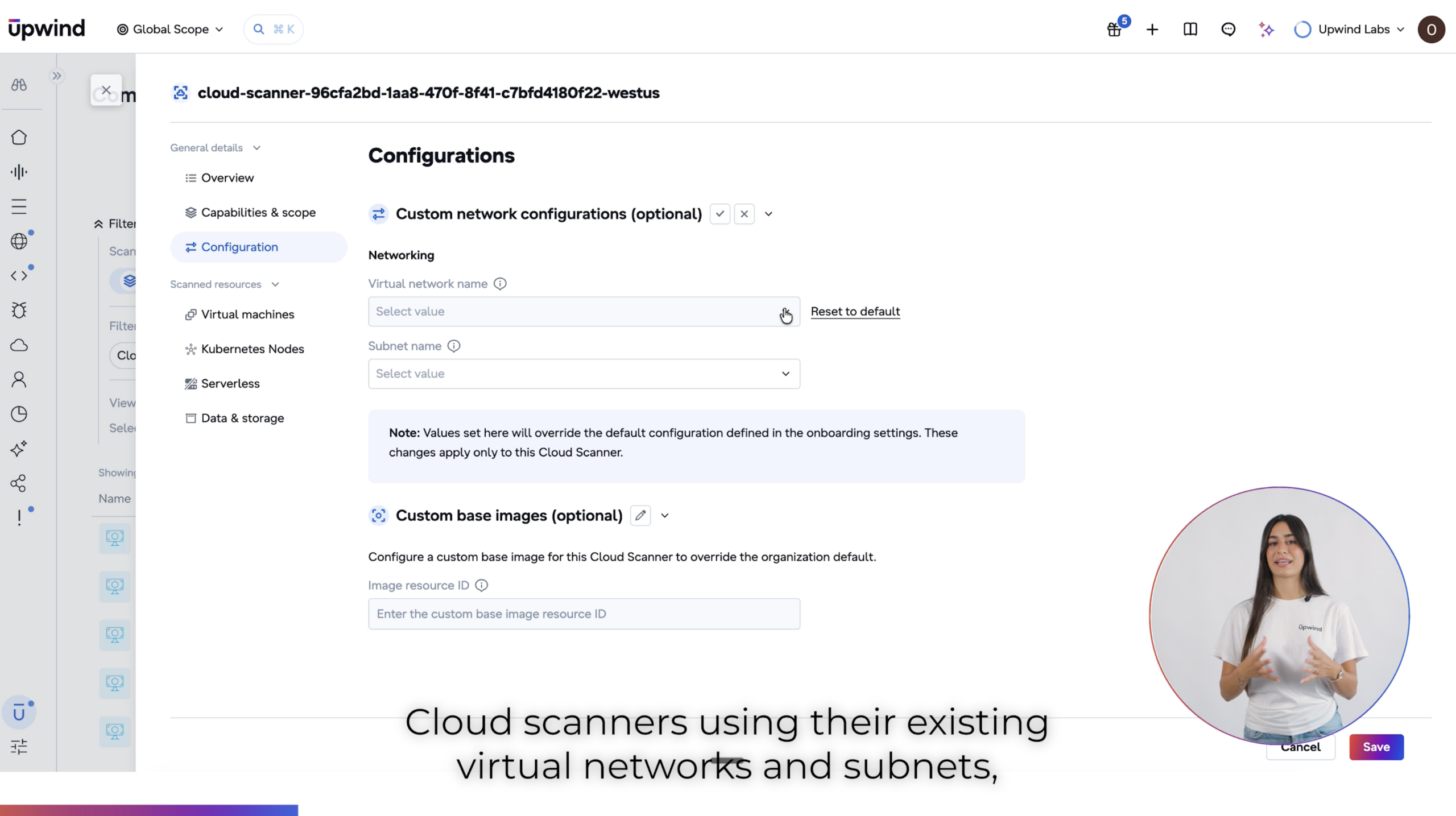Image resolution: width=1456 pixels, height=816 pixels.
Task: Click the exclamation alerts icon in sidebar
Action: [19, 517]
